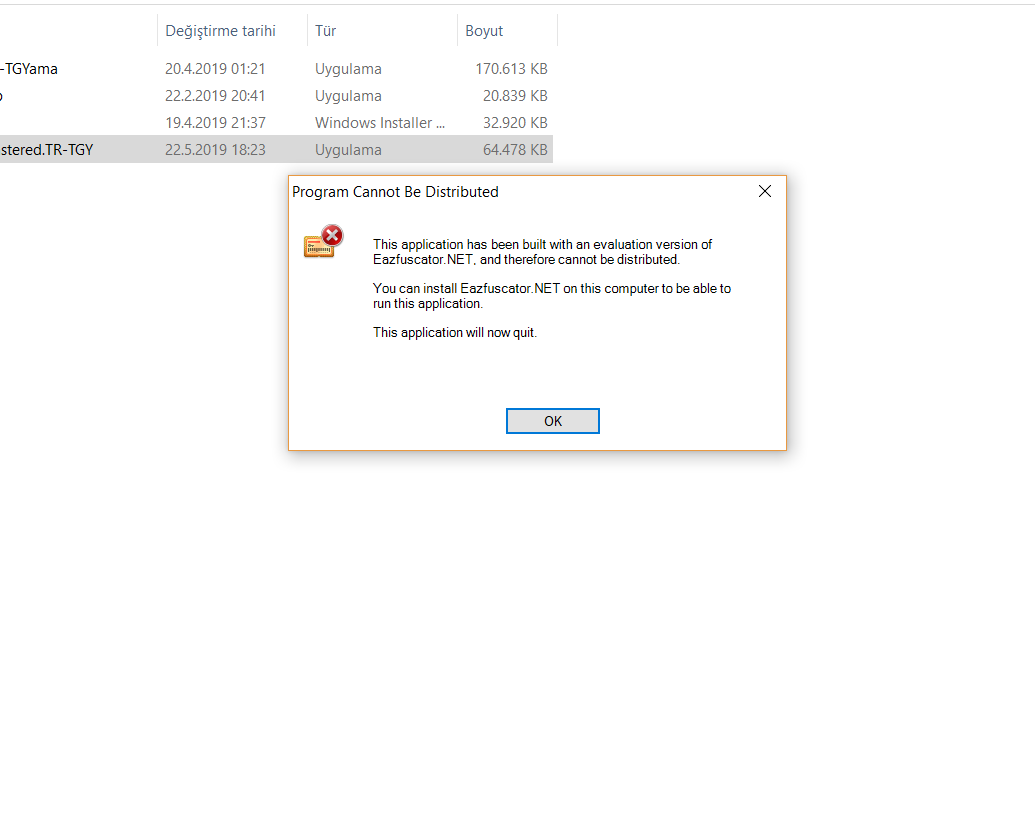Select the Windows Installer file row
The width and height of the screenshot is (1035, 814).
tap(276, 123)
